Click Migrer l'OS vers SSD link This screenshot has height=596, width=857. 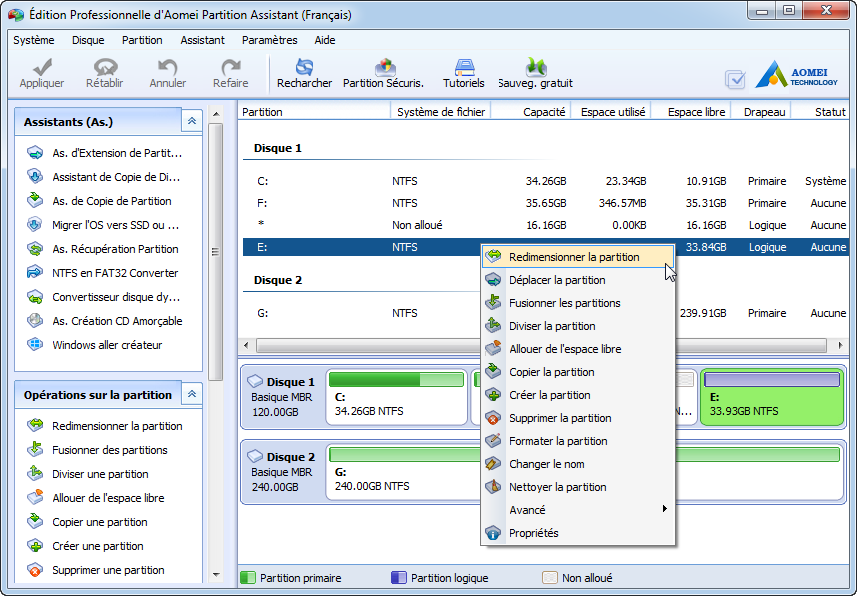(115, 225)
